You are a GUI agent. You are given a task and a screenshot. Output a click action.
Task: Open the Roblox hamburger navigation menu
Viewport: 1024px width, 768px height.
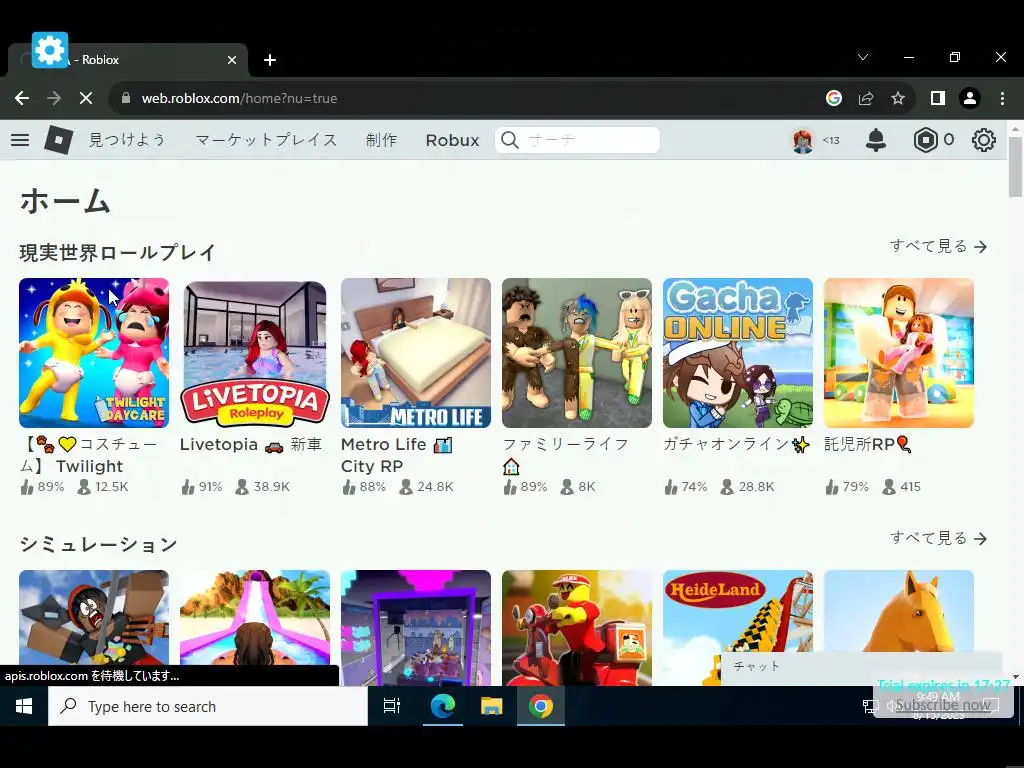click(x=20, y=140)
